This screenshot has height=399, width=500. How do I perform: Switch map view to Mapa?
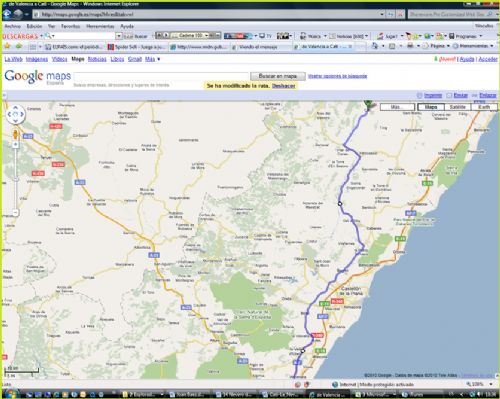431,107
